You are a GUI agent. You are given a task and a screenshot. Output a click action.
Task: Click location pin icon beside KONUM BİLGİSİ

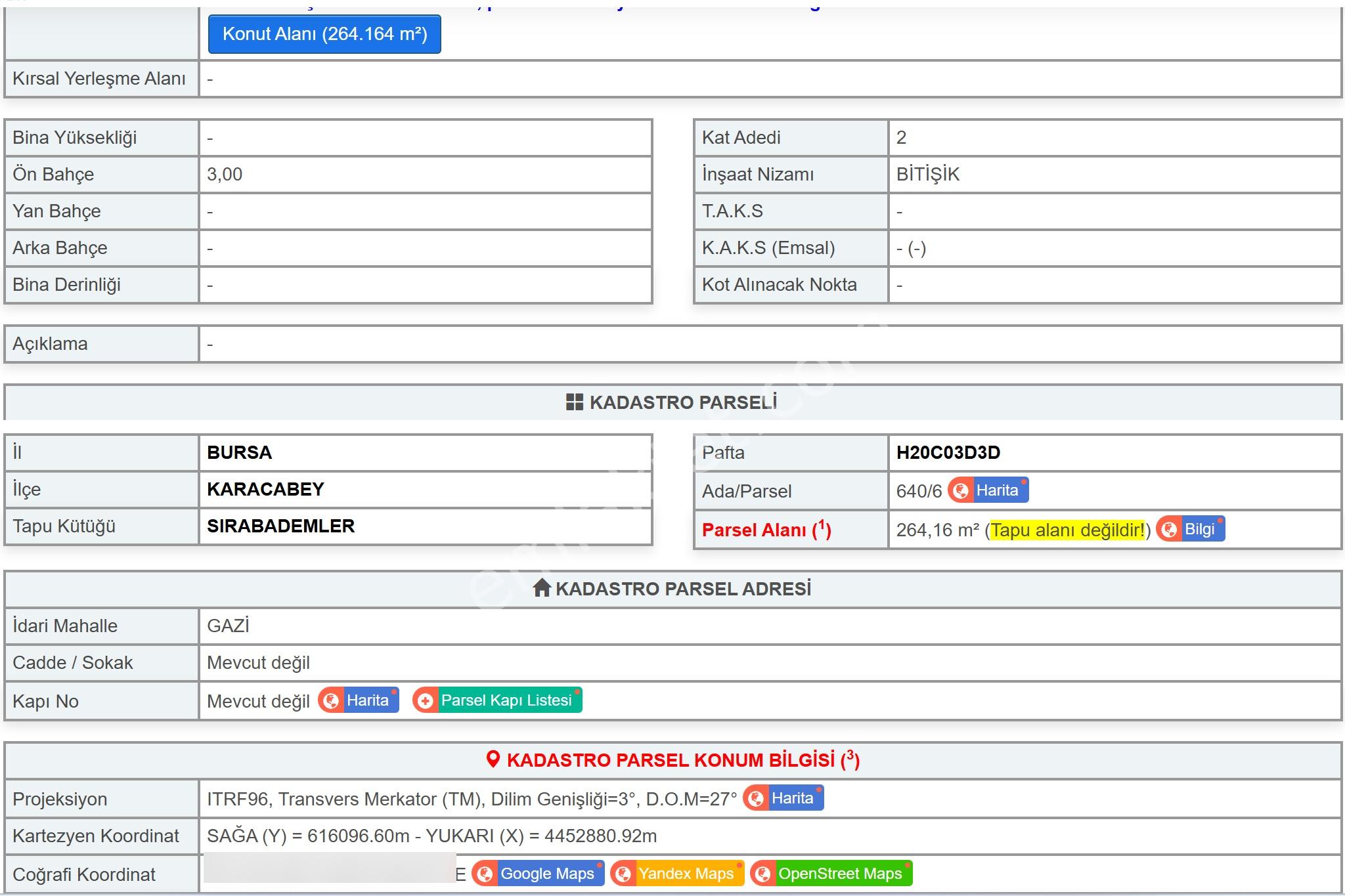[x=493, y=759]
